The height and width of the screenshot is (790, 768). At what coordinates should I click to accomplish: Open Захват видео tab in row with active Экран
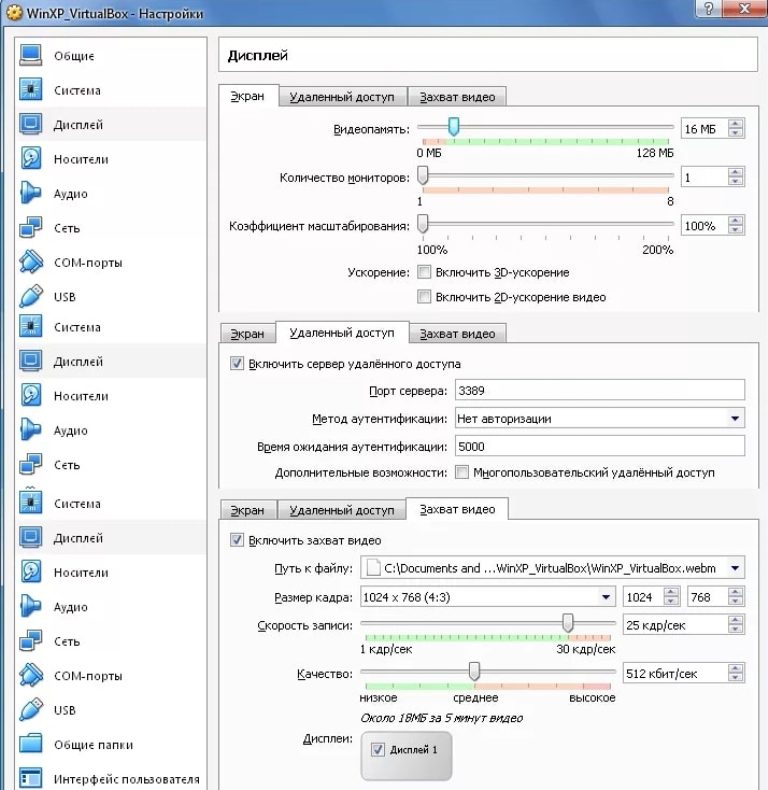(457, 97)
